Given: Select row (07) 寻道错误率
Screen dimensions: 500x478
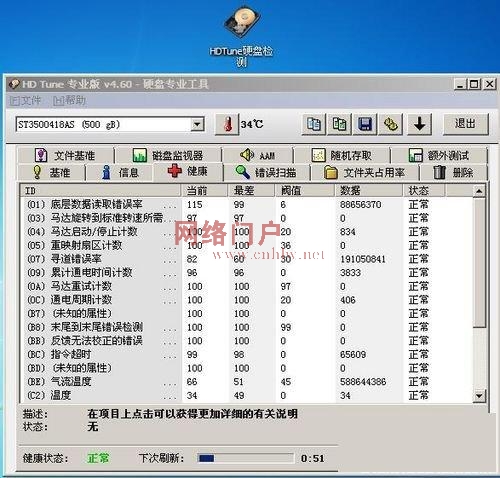Looking at the screenshot, I should point(247,259).
